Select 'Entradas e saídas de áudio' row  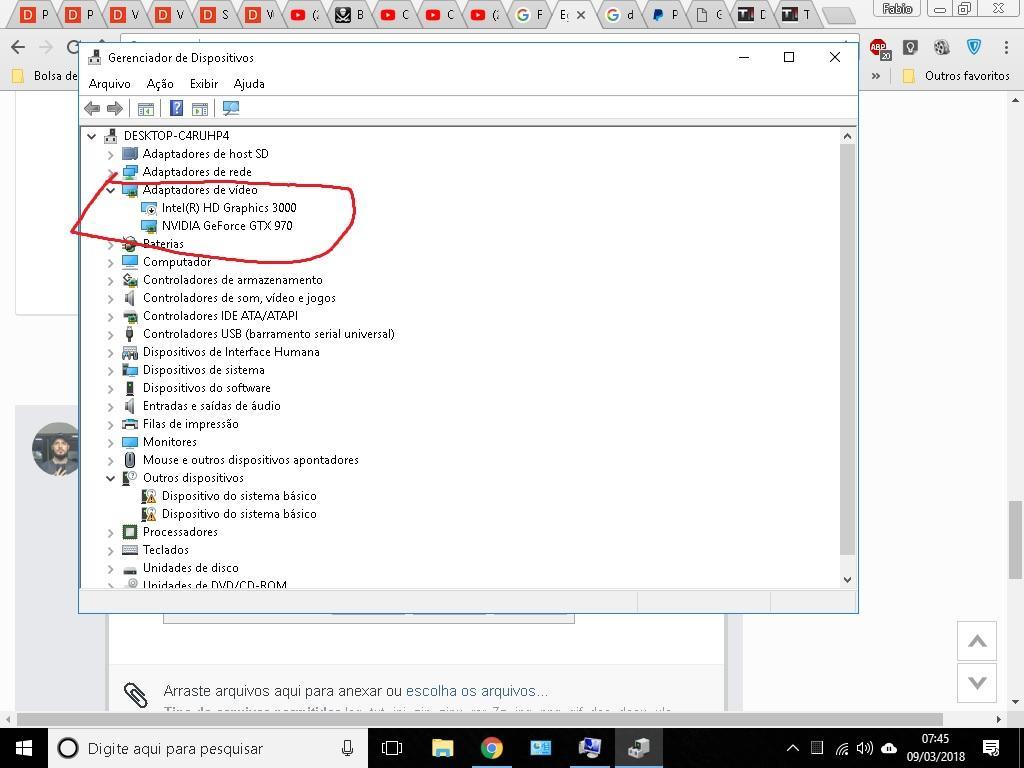pos(212,406)
